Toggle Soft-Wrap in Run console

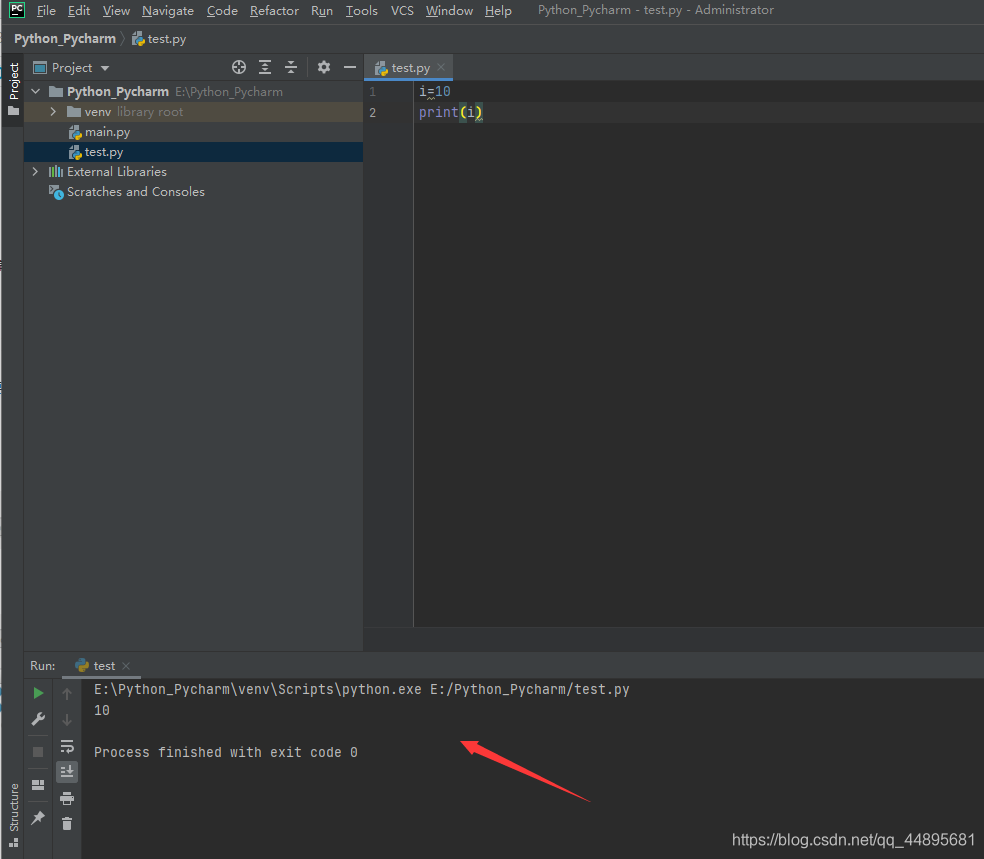[x=67, y=746]
